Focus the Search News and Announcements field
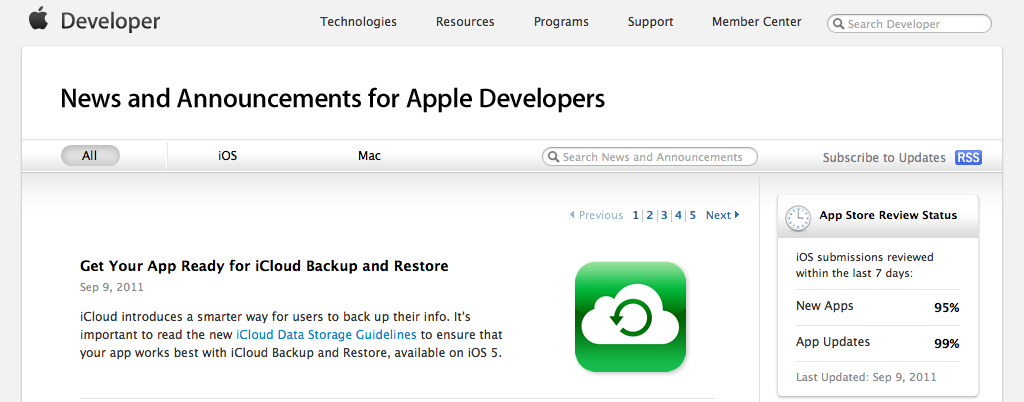This screenshot has width=1024, height=402. click(x=655, y=157)
